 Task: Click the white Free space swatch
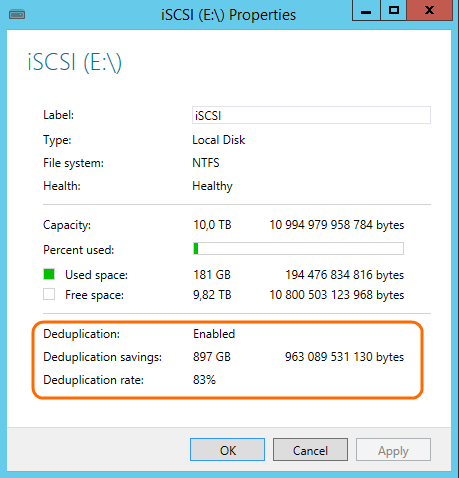(49, 294)
